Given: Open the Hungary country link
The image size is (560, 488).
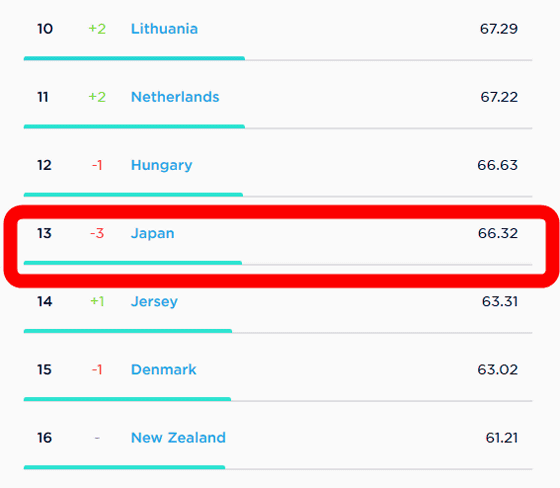Looking at the screenshot, I should (x=161, y=165).
